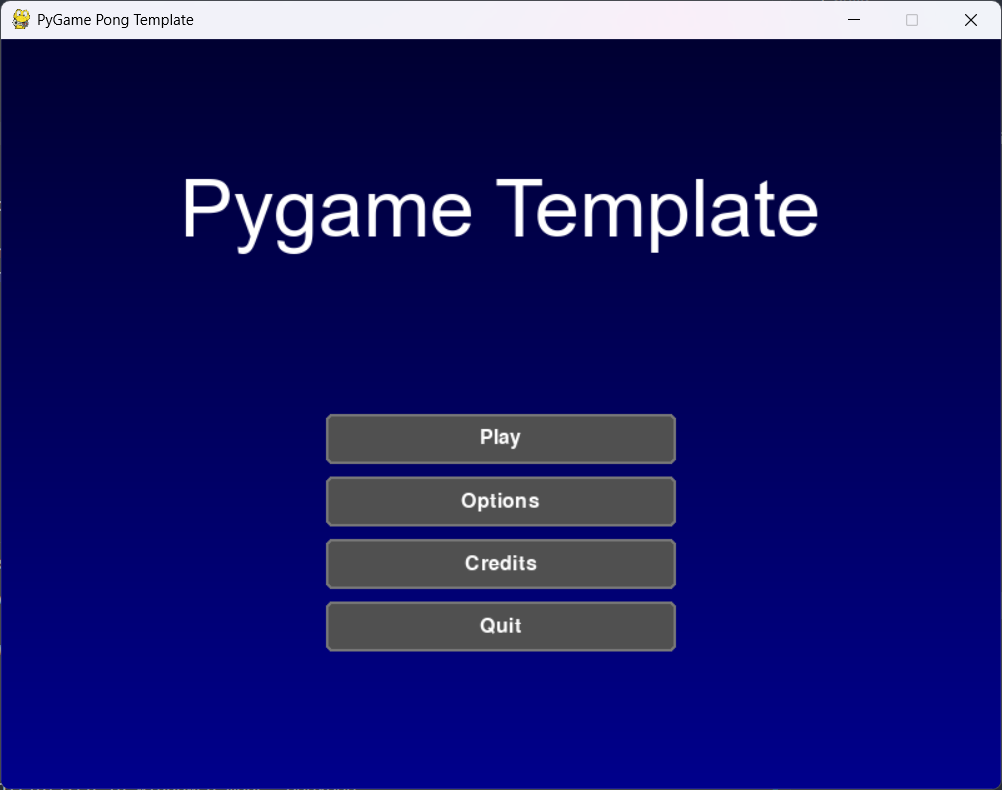Viewport: 1002px width, 790px height.
Task: Click the topmost button in the menu stack
Action: coord(500,438)
